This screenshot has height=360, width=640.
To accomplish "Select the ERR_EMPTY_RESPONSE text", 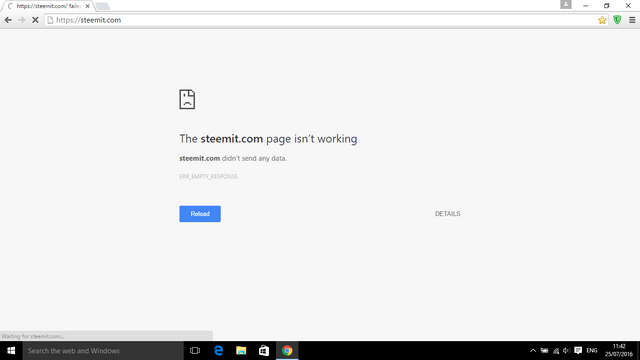I will tap(208, 176).
